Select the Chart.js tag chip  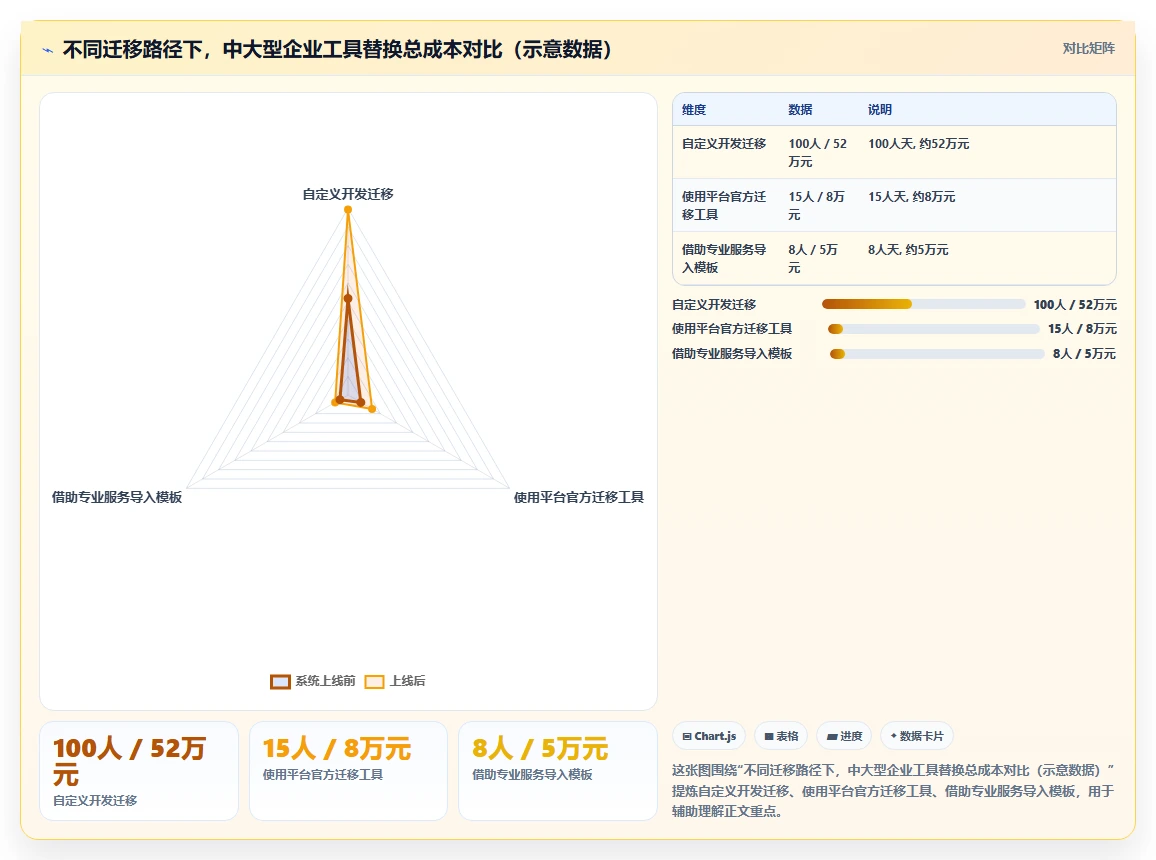(x=709, y=736)
